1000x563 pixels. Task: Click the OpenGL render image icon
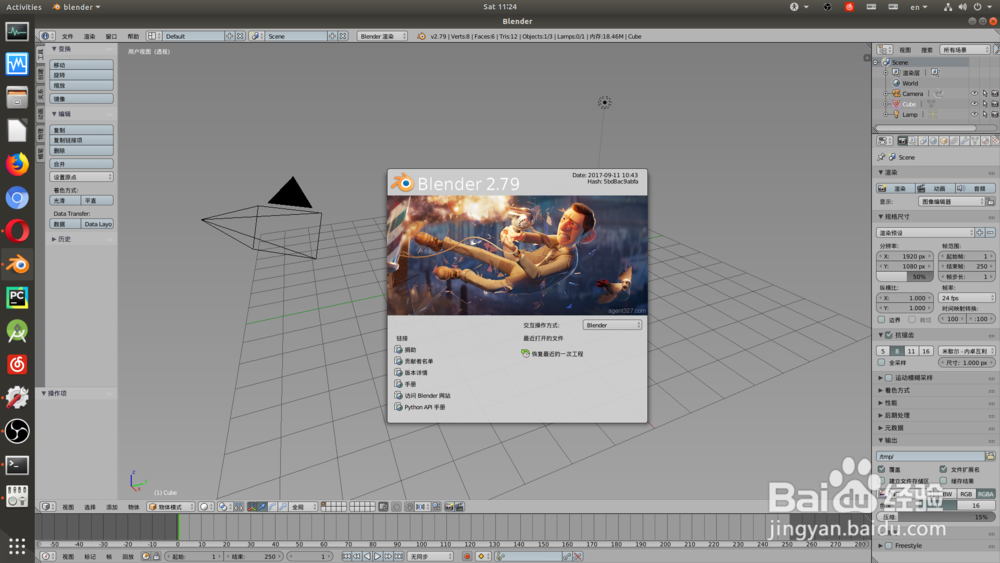tap(449, 507)
